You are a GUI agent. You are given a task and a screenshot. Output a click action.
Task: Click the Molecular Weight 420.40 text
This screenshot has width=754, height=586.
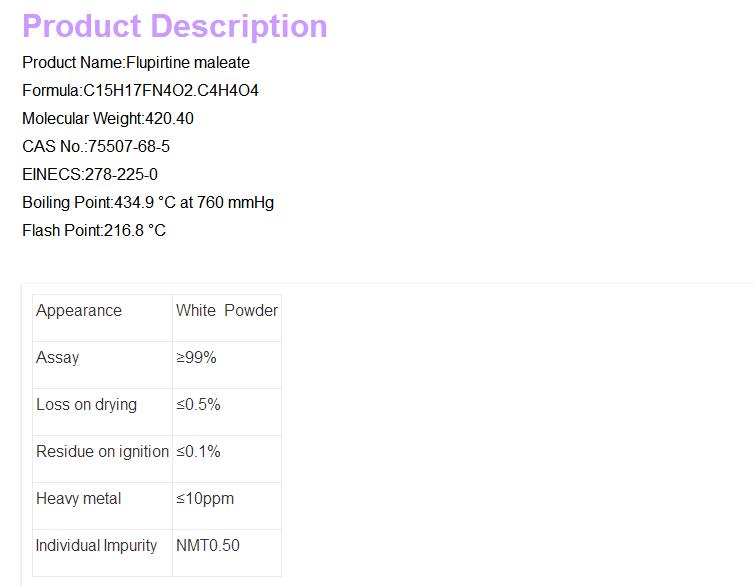108,118
